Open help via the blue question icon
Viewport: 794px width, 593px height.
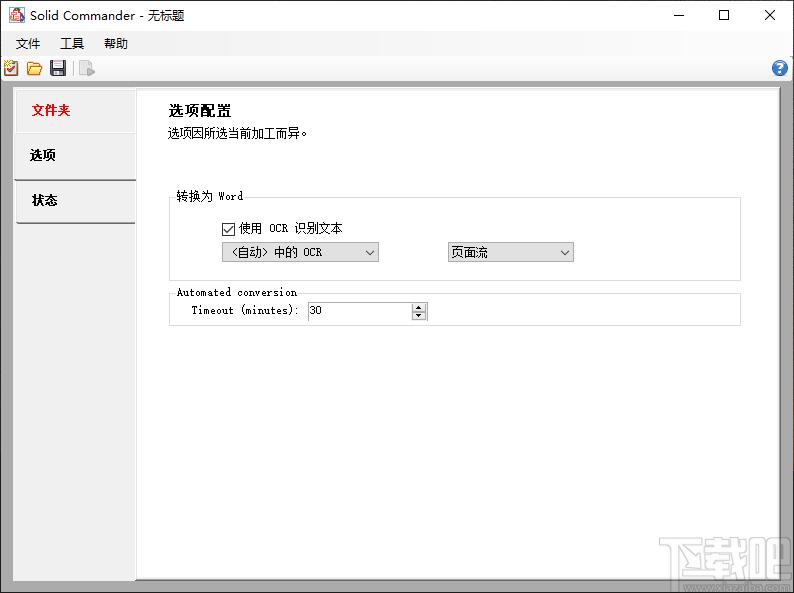click(x=780, y=68)
